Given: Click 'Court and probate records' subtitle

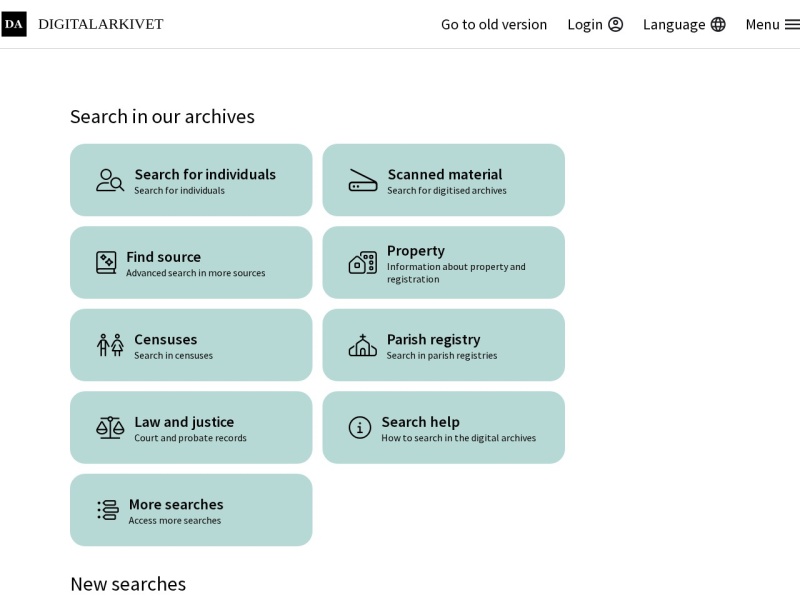Looking at the screenshot, I should coord(190,438).
